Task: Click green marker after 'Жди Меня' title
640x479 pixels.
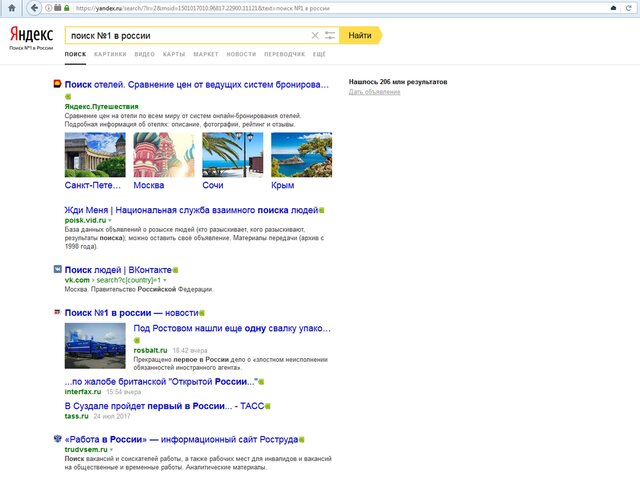Action: (x=322, y=211)
